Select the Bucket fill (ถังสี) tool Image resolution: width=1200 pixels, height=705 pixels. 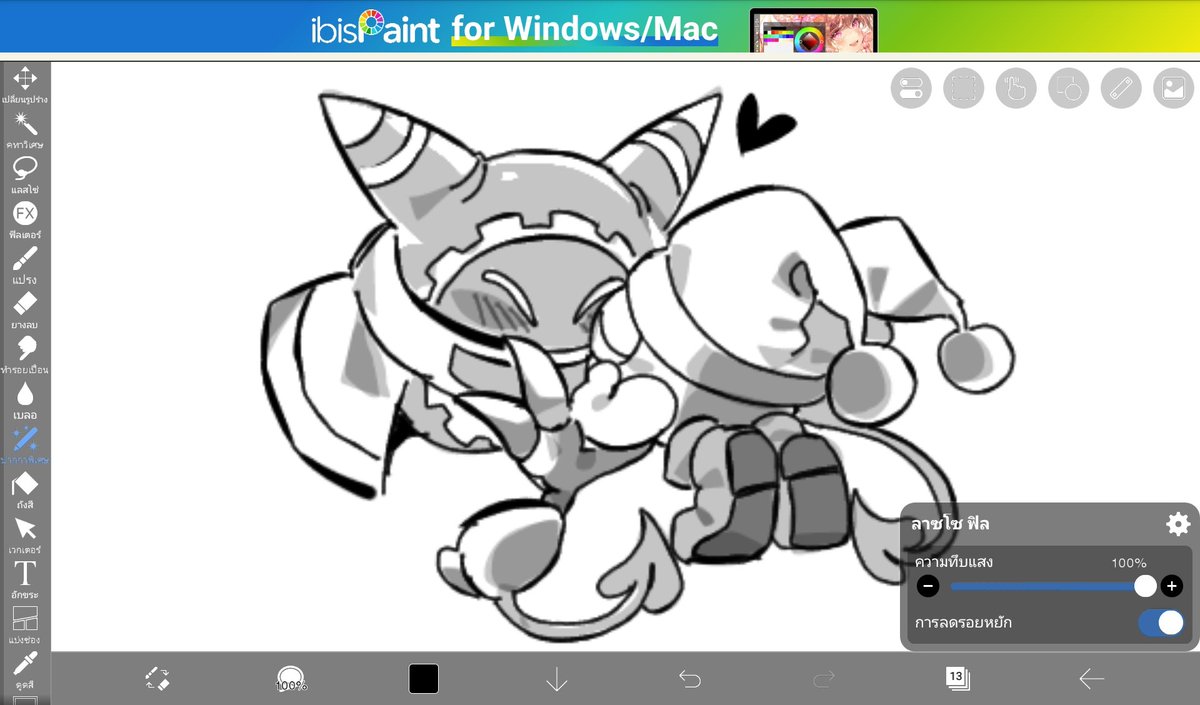point(25,490)
